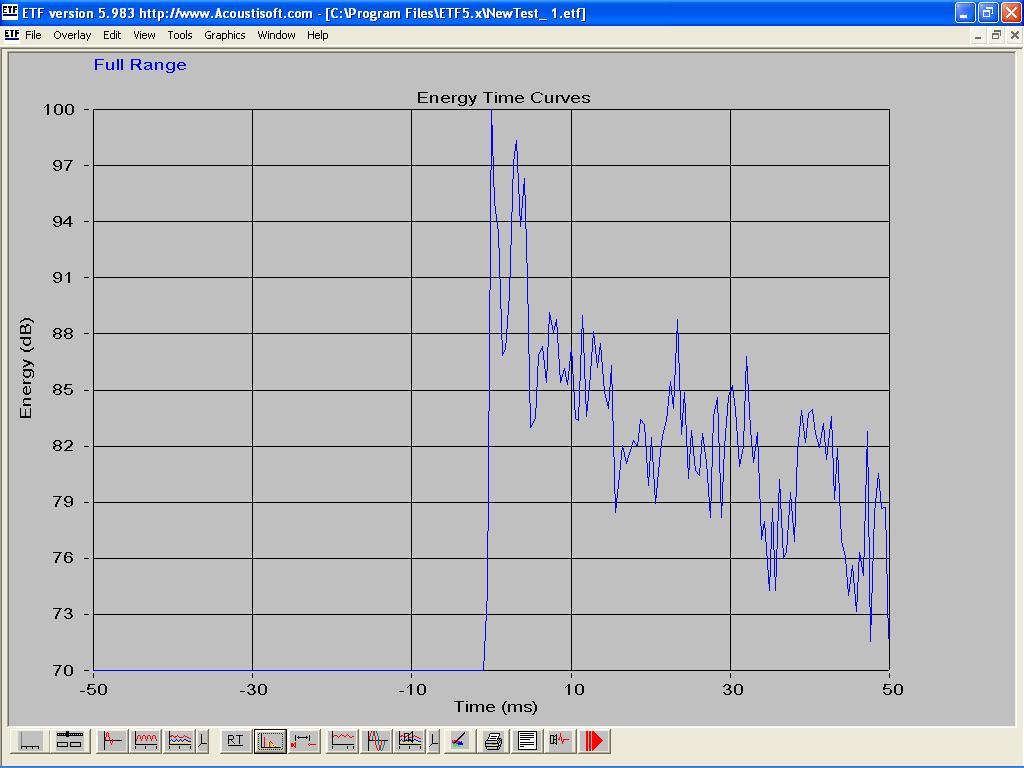Open the Overlay menu
Viewport: 1024px width, 768px height.
tap(72, 35)
